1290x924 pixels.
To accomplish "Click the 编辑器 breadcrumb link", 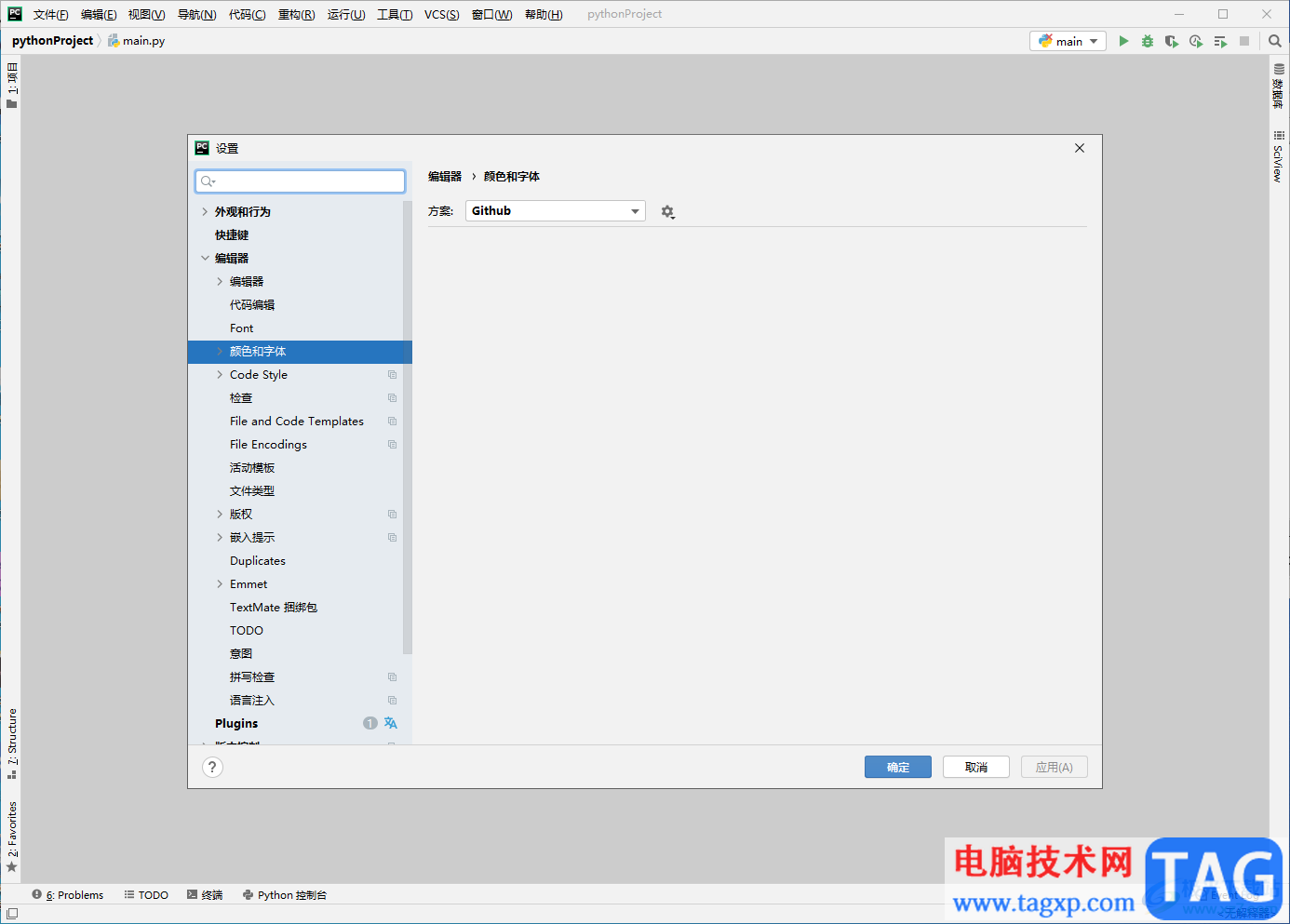I will point(445,177).
